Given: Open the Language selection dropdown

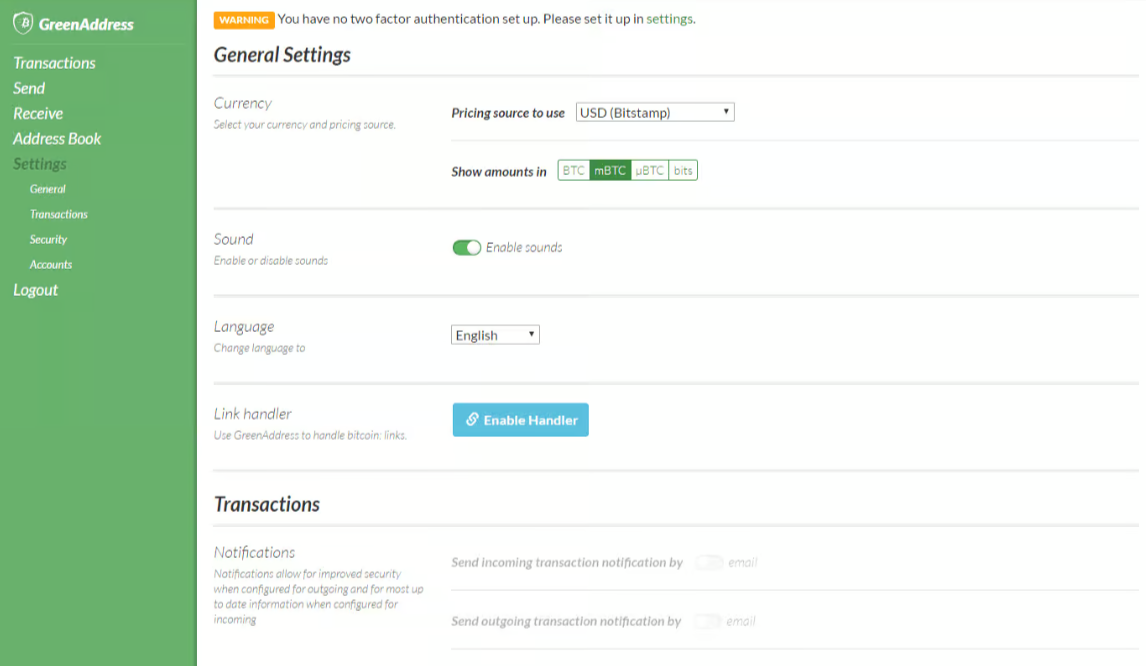Looking at the screenshot, I should (x=494, y=334).
